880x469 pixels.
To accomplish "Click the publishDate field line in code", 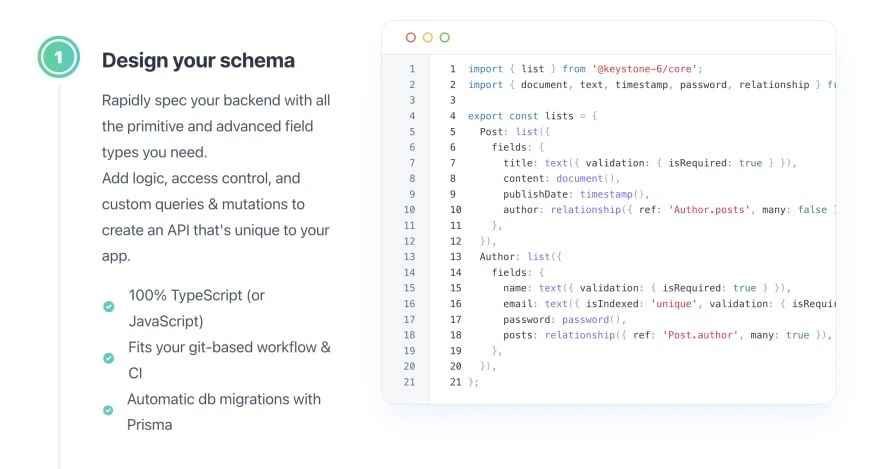I will click(x=576, y=194).
